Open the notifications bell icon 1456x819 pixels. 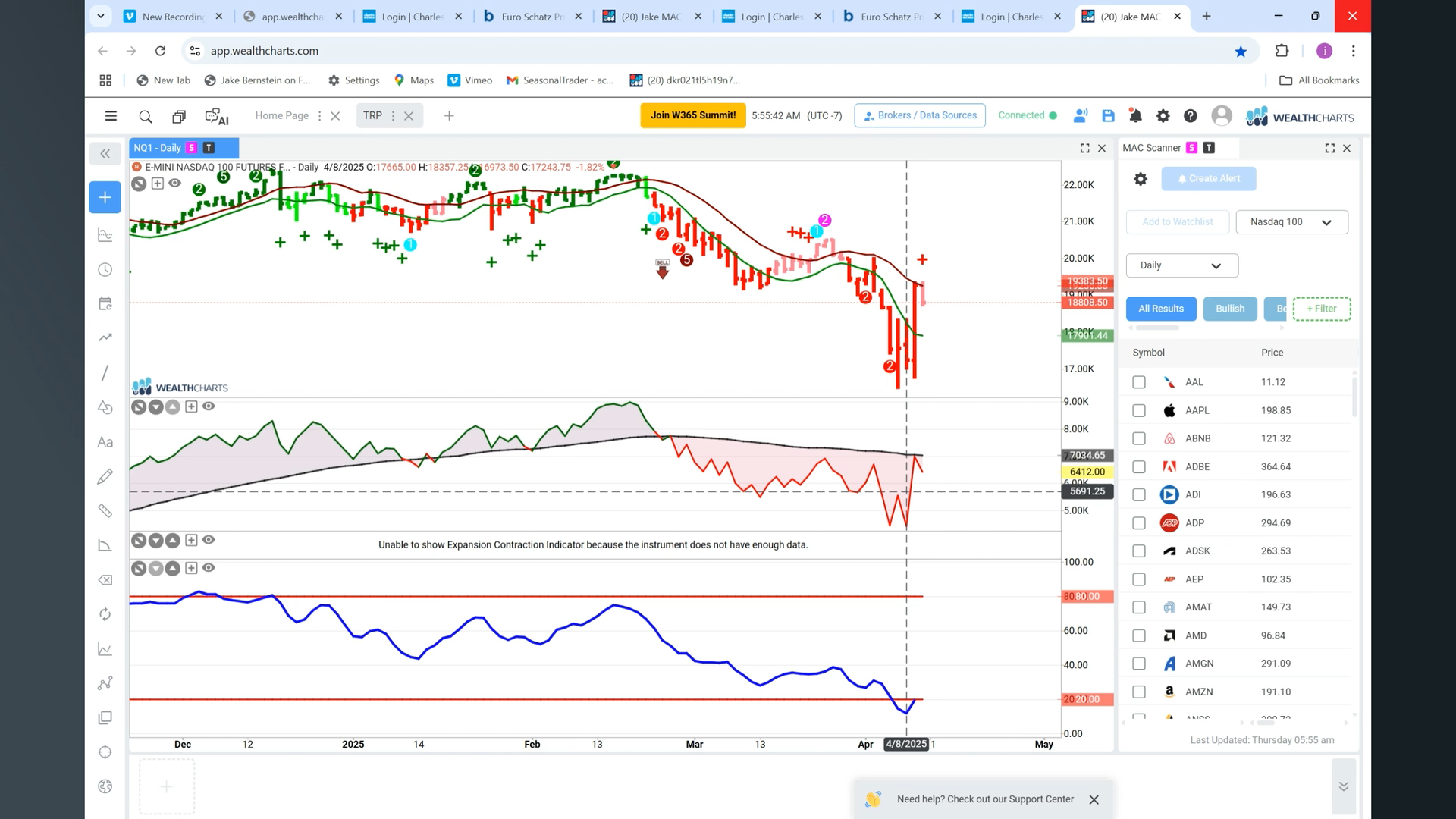(1135, 116)
